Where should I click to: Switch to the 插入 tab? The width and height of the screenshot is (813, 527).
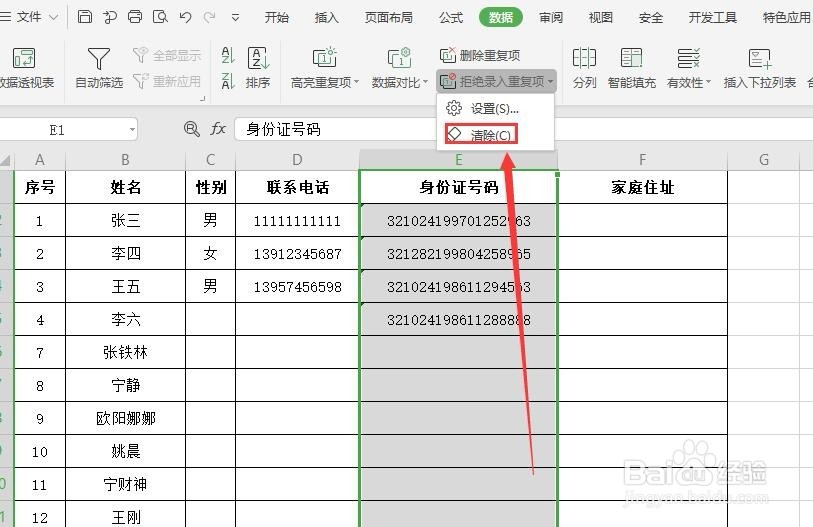pyautogui.click(x=326, y=17)
